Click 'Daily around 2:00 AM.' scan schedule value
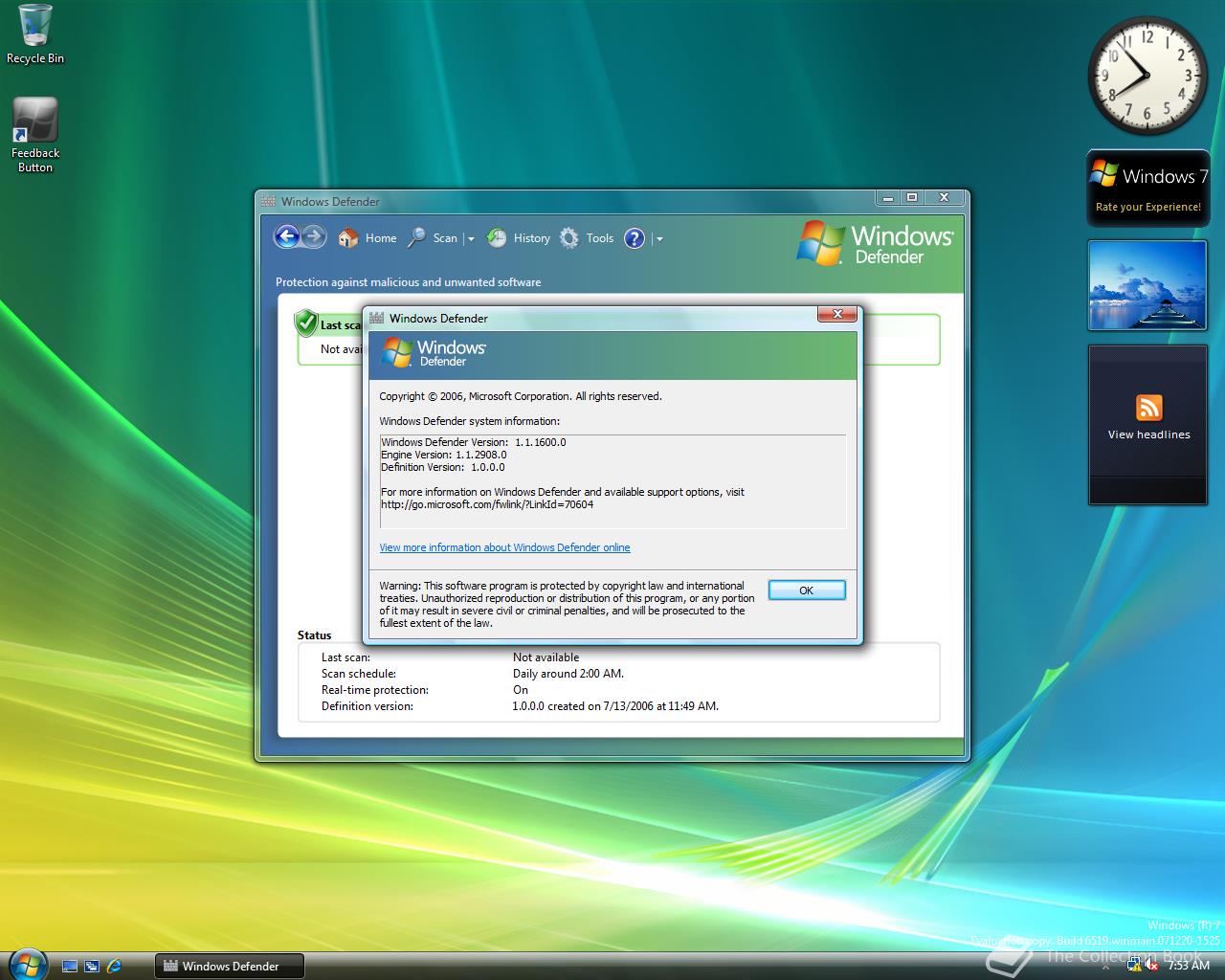This screenshot has width=1225, height=980. coord(568,674)
